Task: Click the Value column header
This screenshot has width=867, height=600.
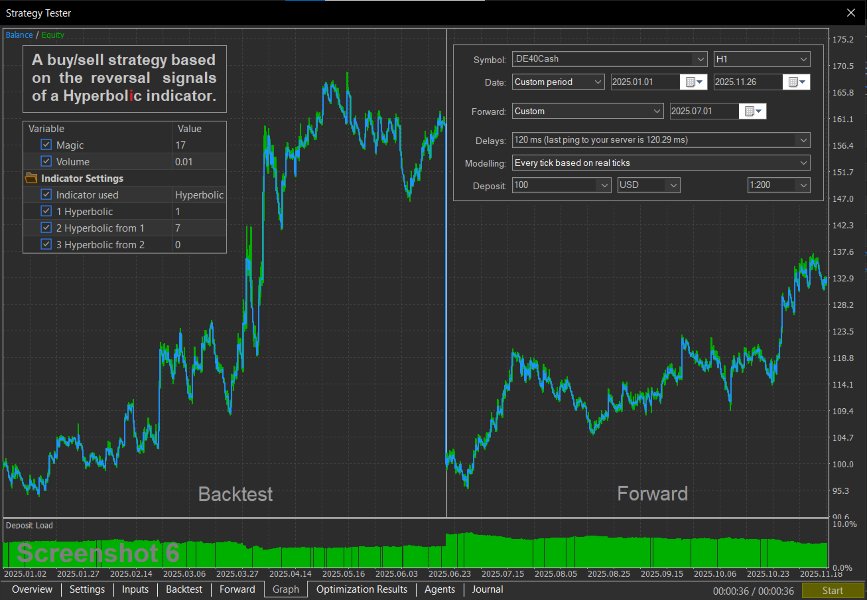Action: click(189, 128)
